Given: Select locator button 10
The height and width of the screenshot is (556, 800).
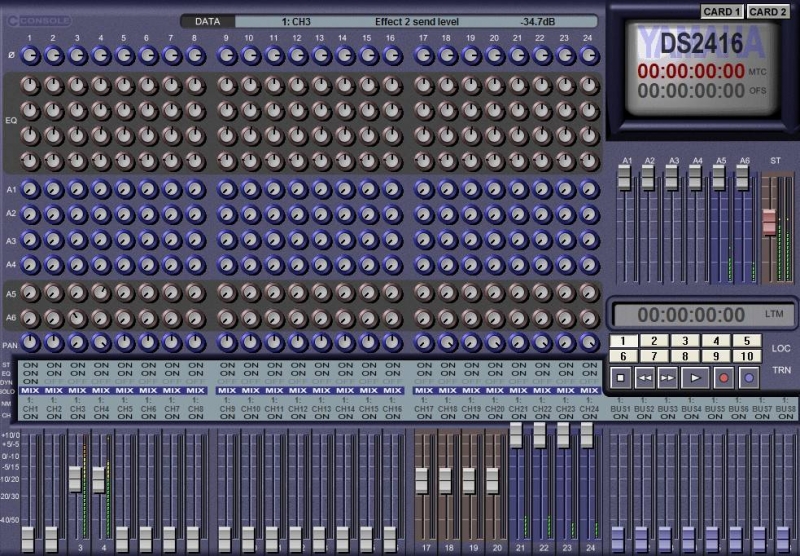Looking at the screenshot, I should [x=747, y=356].
